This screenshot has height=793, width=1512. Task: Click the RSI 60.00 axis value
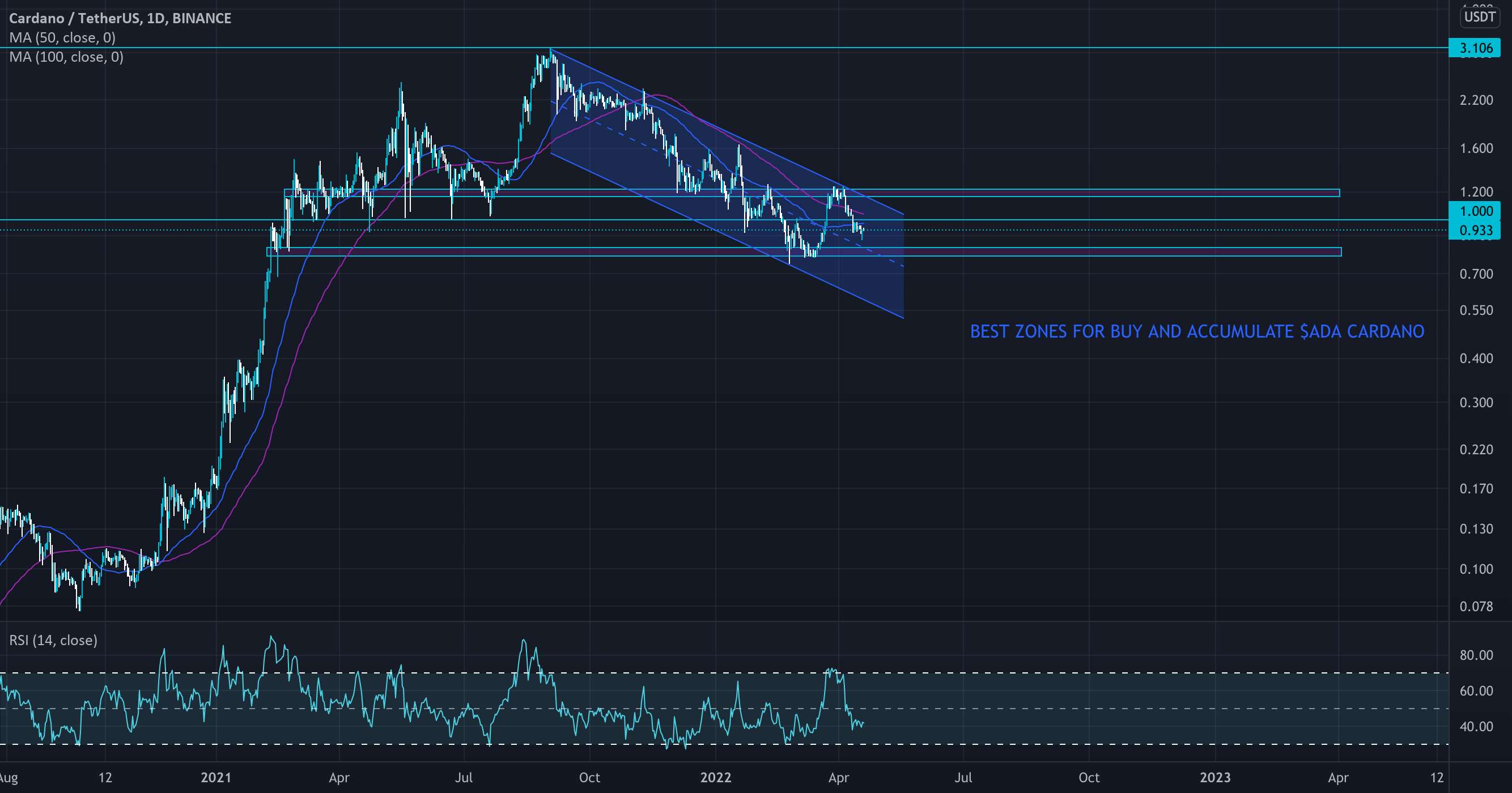1476,691
